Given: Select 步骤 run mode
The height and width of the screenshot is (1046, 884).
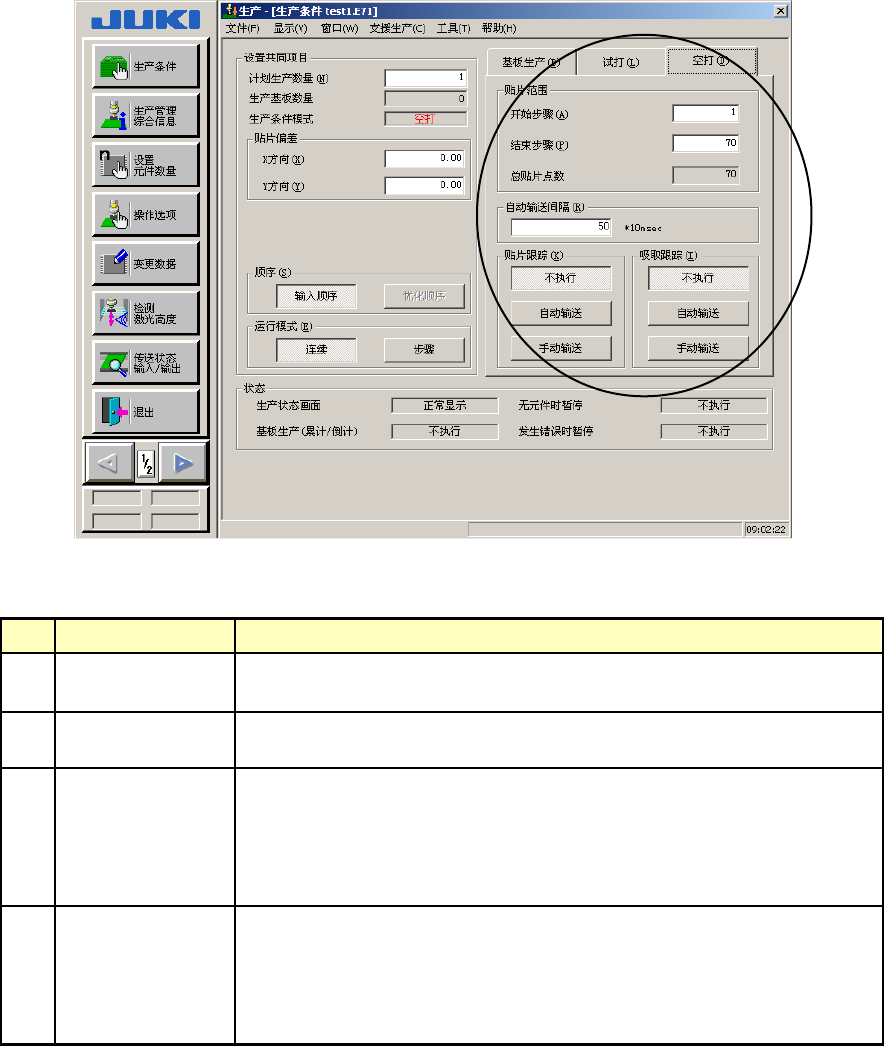Looking at the screenshot, I should pos(424,350).
